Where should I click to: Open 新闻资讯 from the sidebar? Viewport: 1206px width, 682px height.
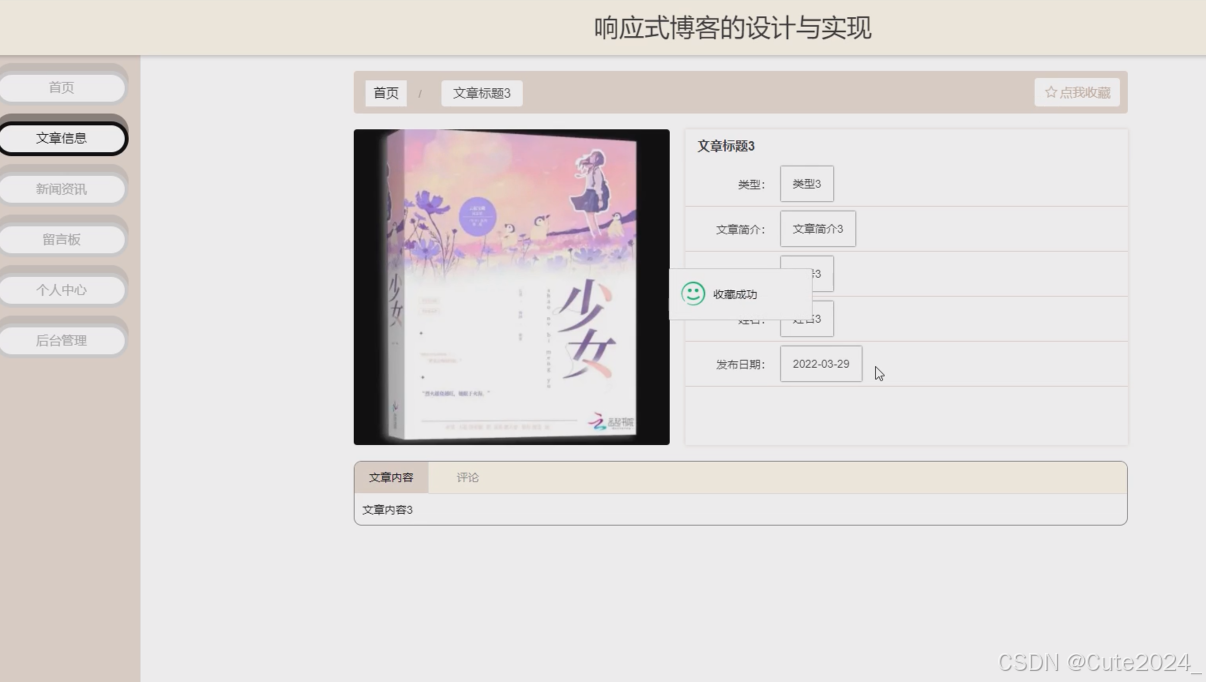(62, 189)
